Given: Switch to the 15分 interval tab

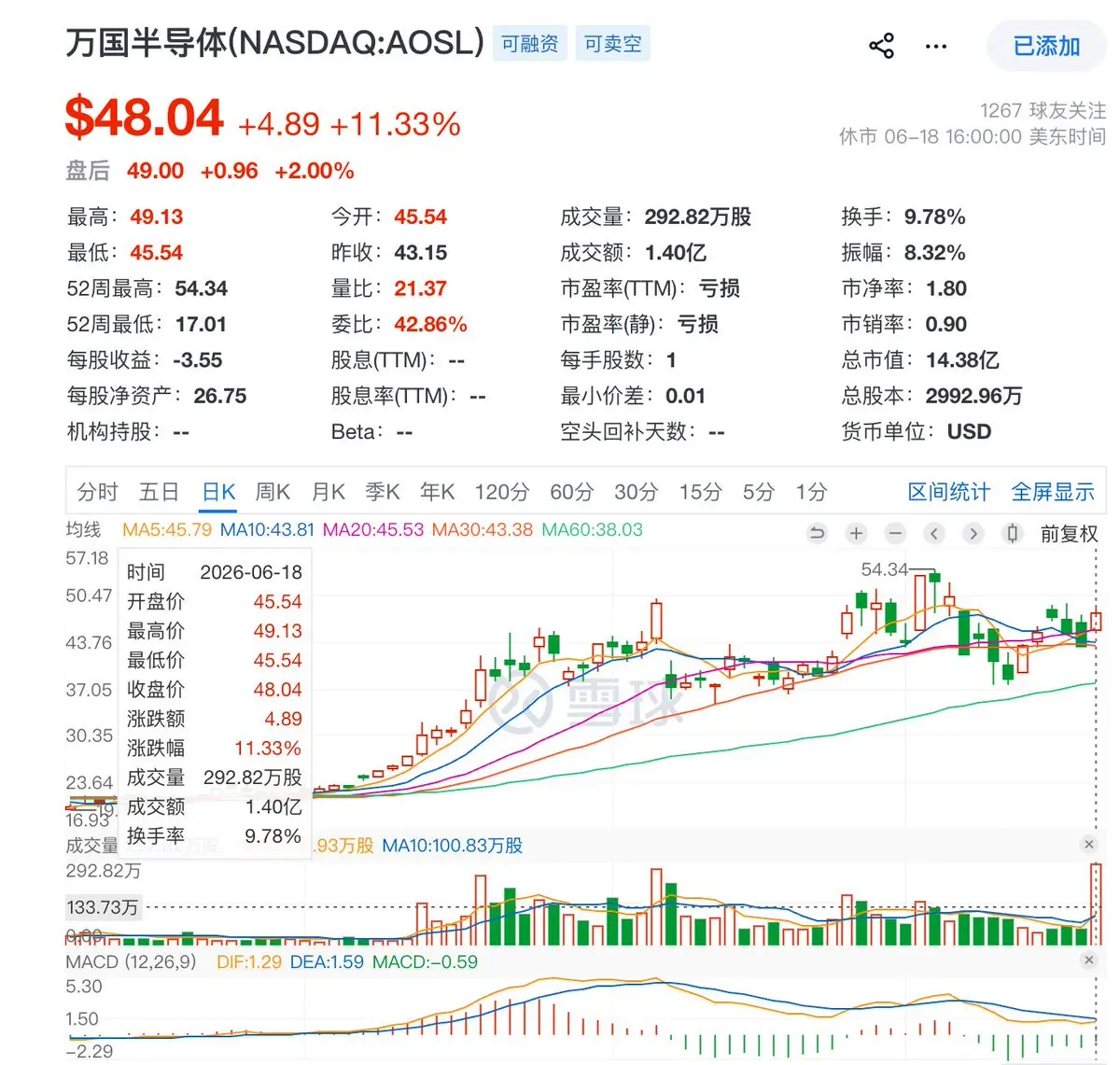Looking at the screenshot, I should click(701, 492).
